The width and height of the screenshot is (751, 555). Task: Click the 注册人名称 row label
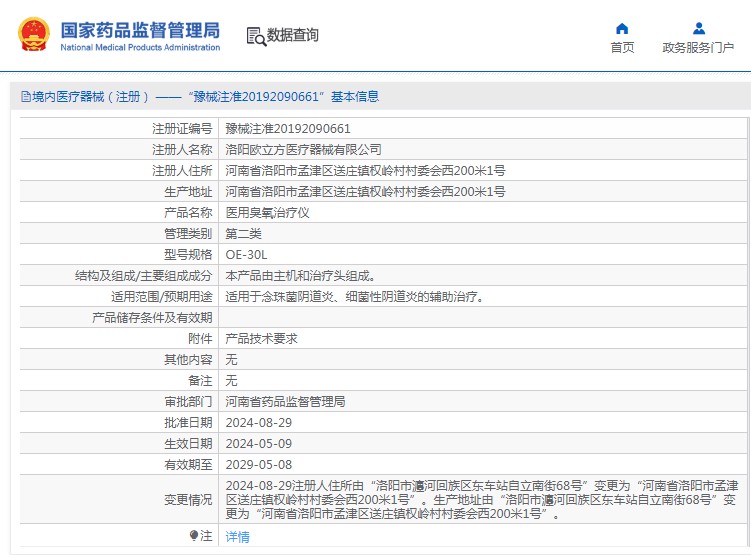[x=182, y=149]
